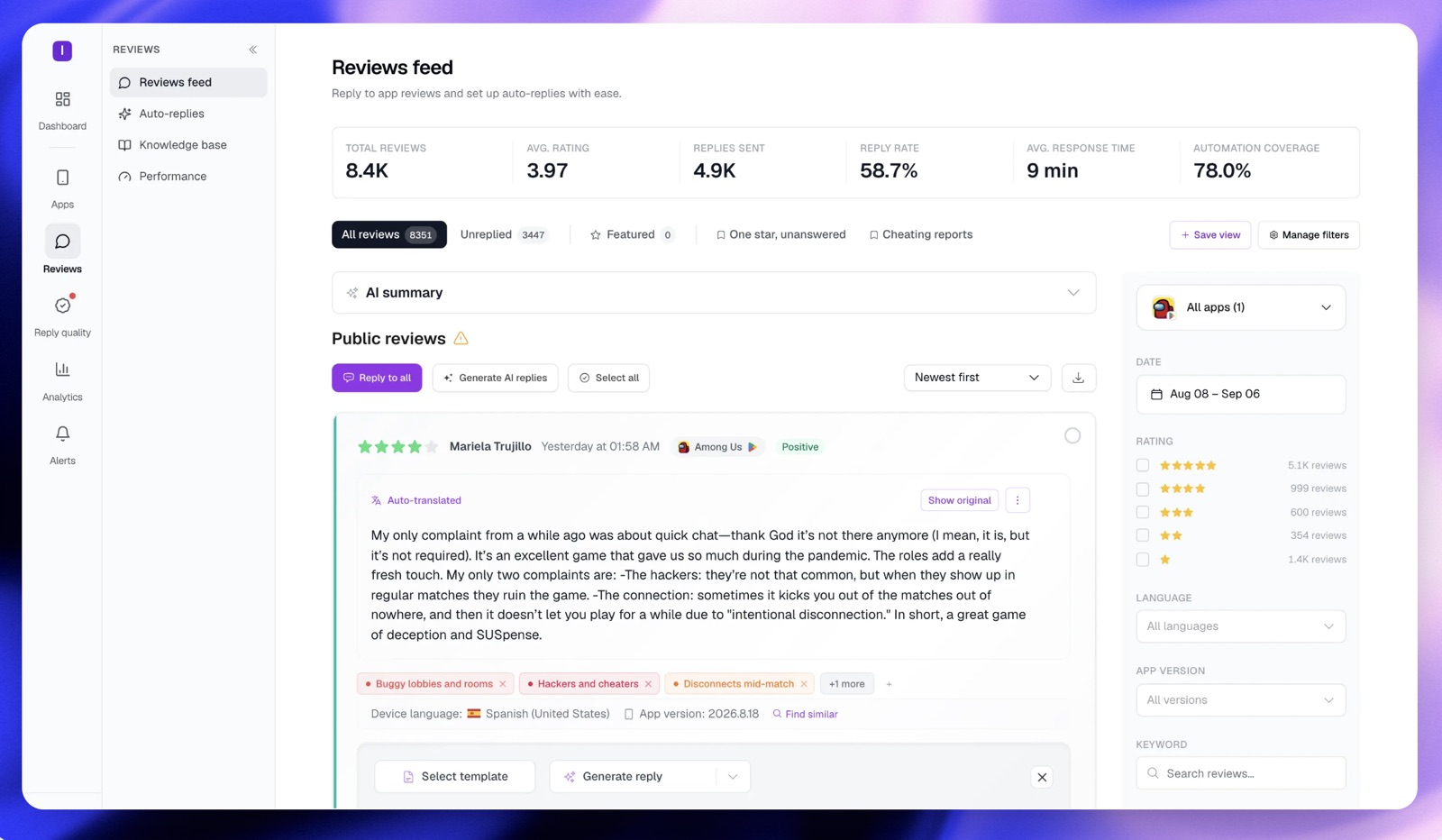This screenshot has width=1442, height=840.
Task: Remove the Hackers and cheaters tag
Action: pos(648,684)
